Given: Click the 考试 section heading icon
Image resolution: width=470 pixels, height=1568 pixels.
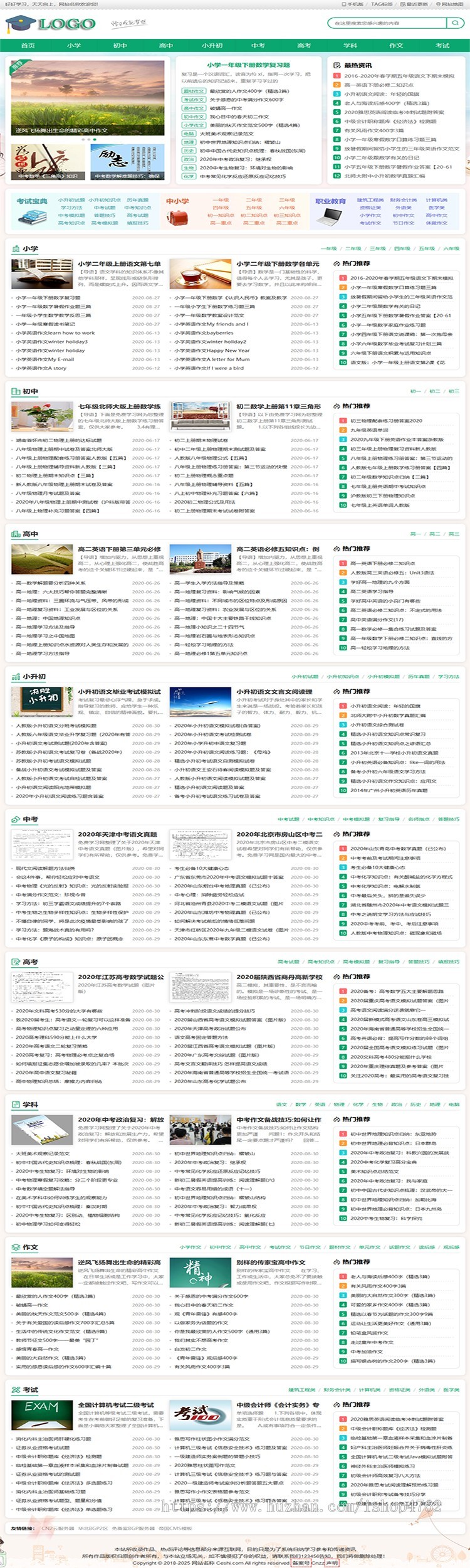Looking at the screenshot, I should (16, 1390).
